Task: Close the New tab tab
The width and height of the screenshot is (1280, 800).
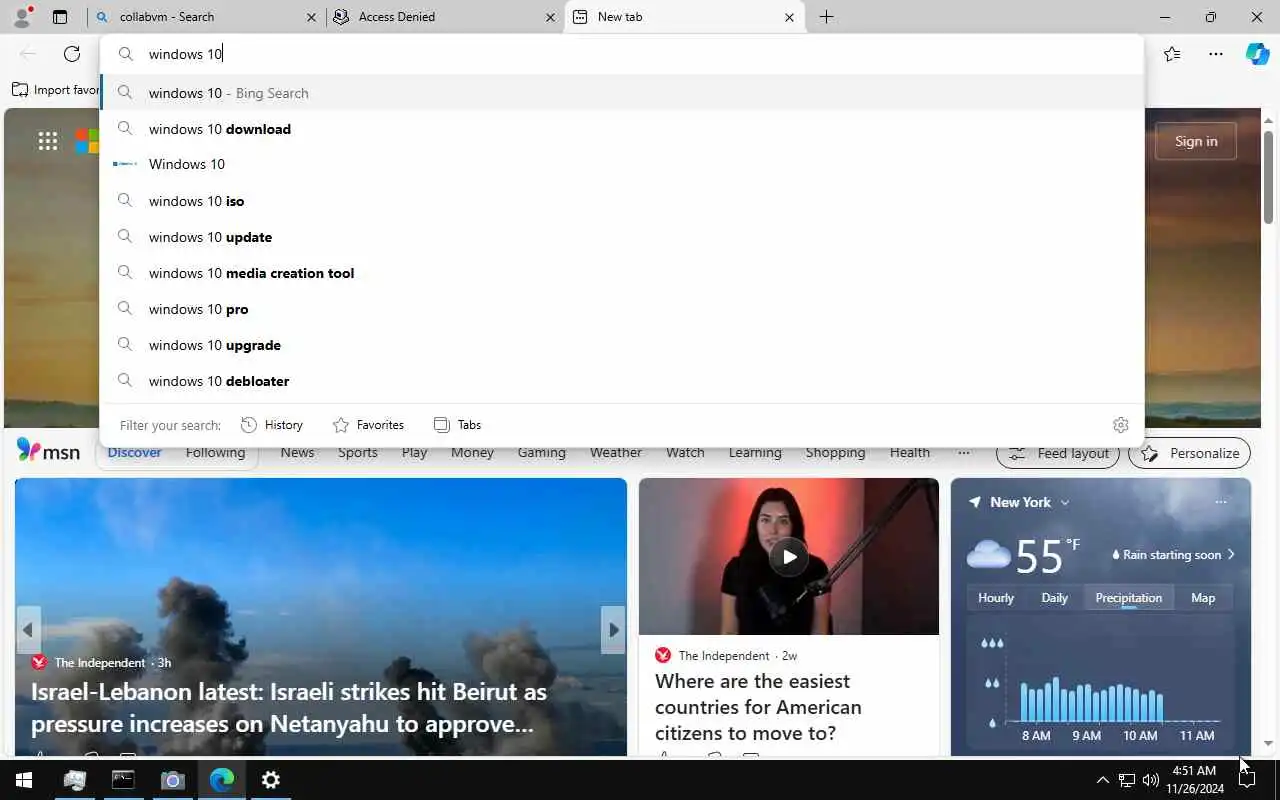Action: 789,17
